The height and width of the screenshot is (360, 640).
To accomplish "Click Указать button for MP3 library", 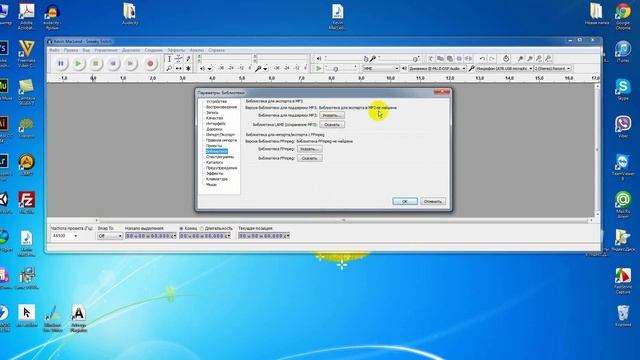I will point(331,116).
